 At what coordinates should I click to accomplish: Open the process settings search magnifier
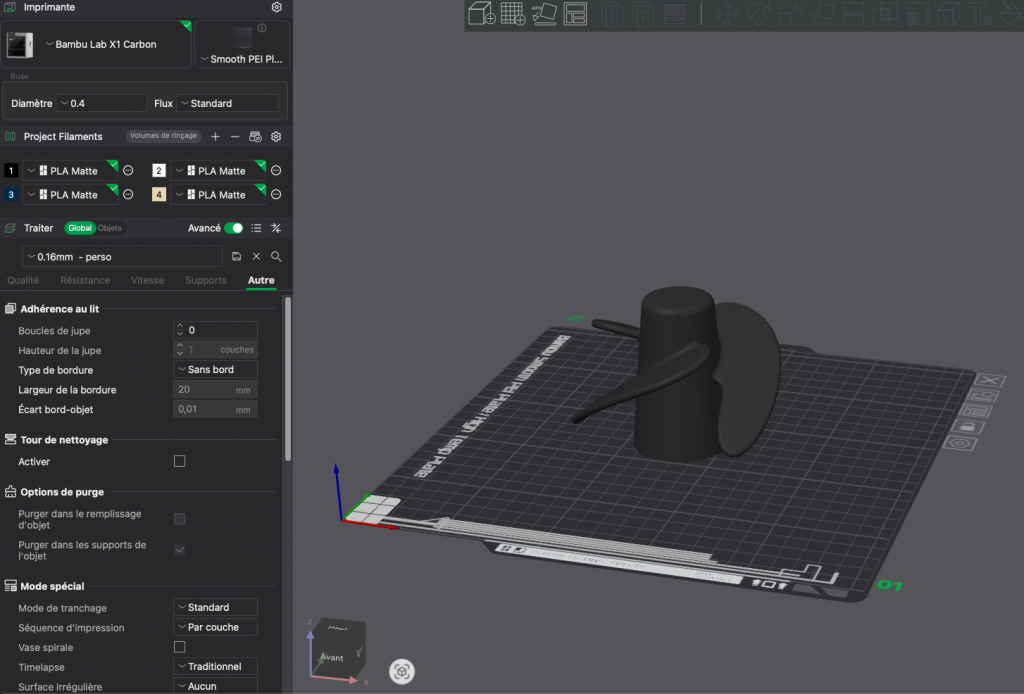[x=276, y=257]
